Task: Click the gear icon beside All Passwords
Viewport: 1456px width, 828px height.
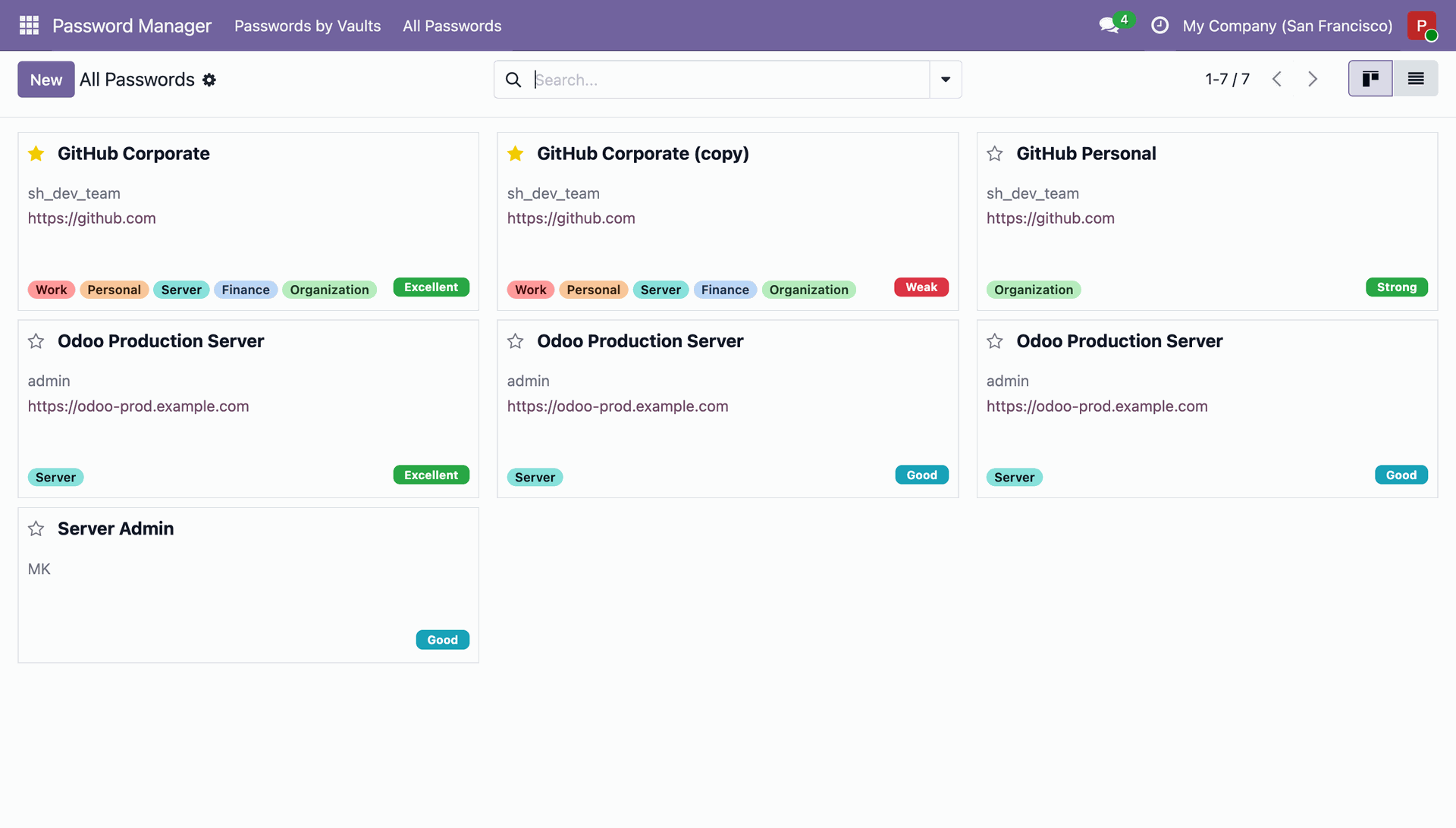Action: tap(209, 80)
